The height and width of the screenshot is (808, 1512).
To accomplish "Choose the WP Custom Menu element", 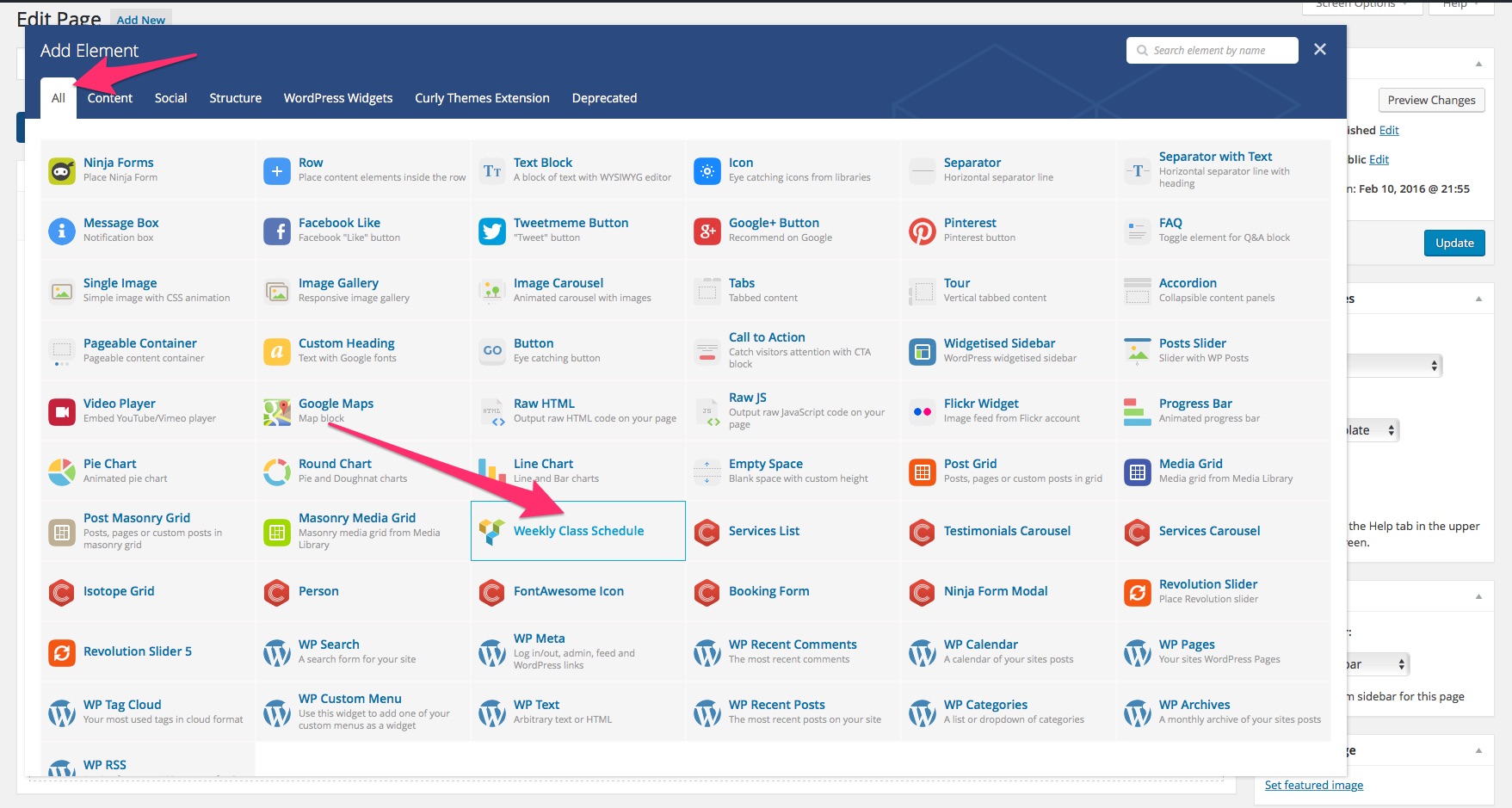I will pos(362,712).
